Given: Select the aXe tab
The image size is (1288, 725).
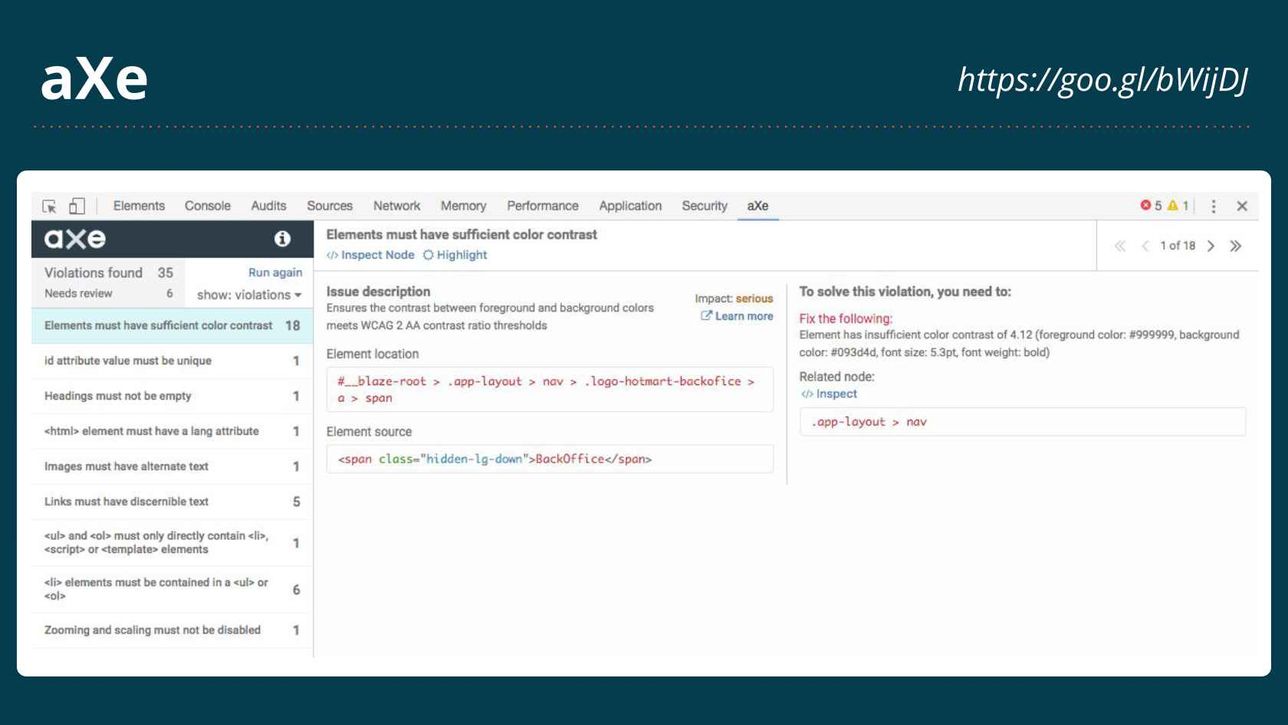Looking at the screenshot, I should pyautogui.click(x=758, y=206).
